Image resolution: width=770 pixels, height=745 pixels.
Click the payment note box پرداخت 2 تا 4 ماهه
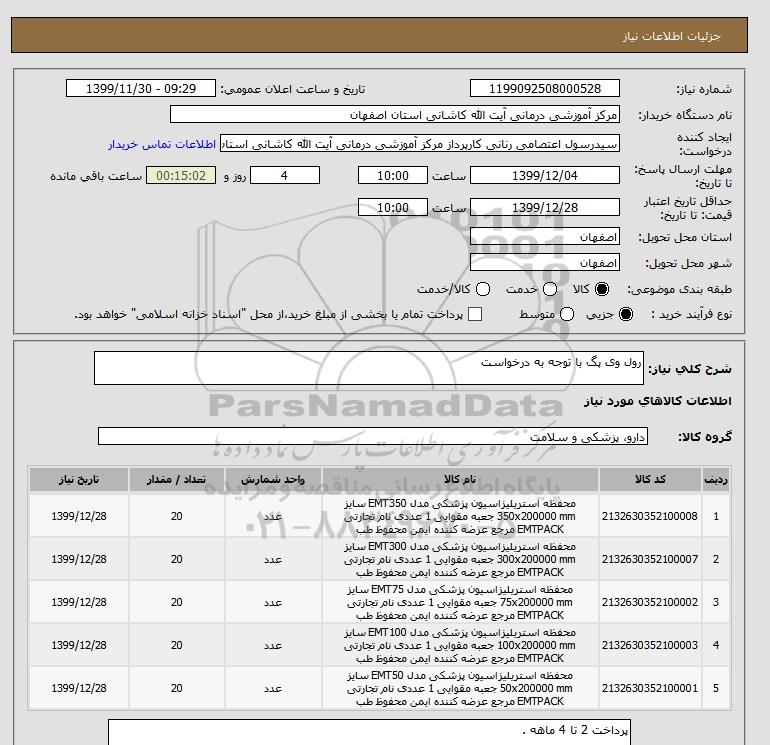[x=369, y=732]
